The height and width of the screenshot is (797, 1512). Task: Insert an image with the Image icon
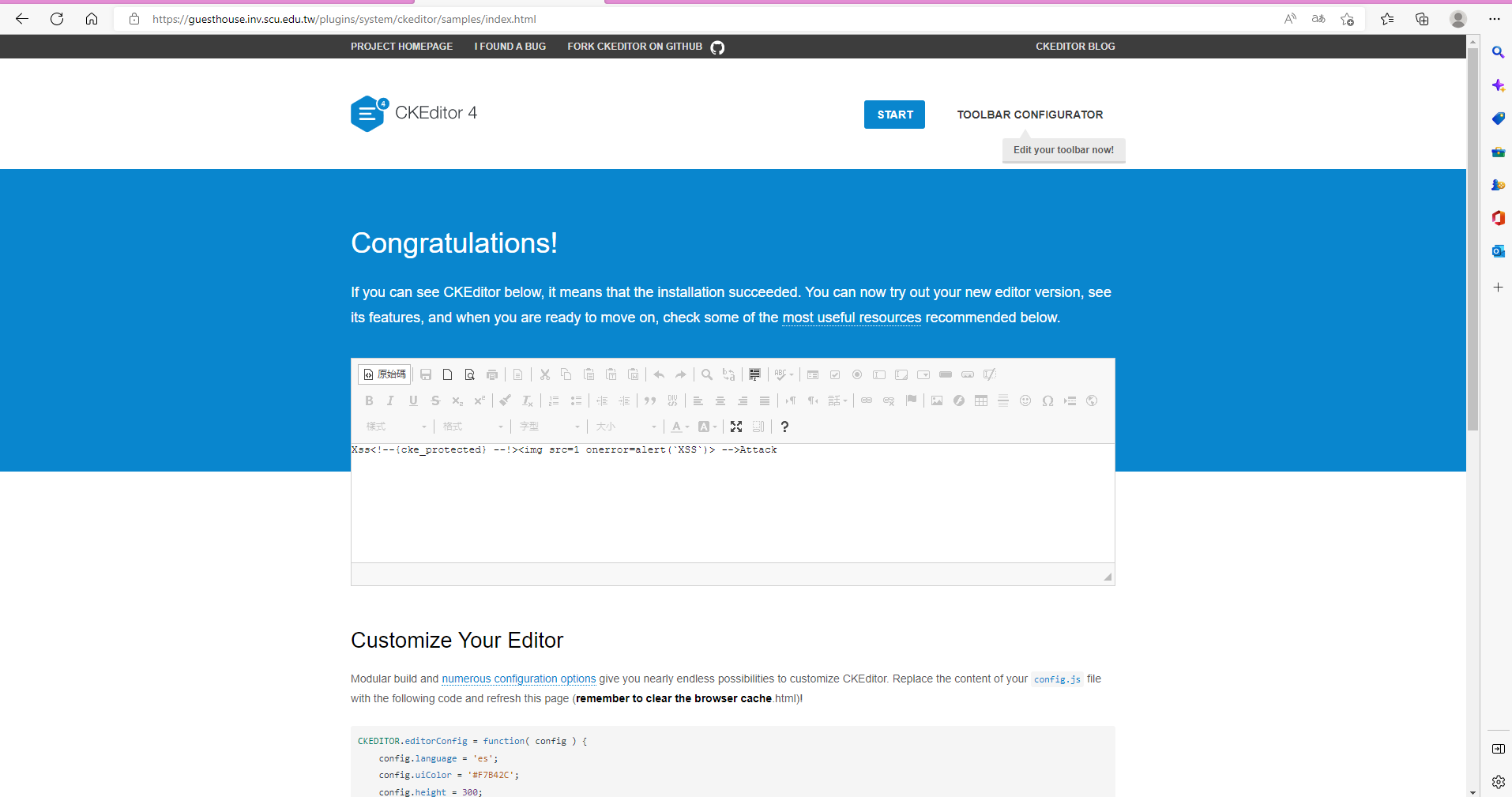937,400
